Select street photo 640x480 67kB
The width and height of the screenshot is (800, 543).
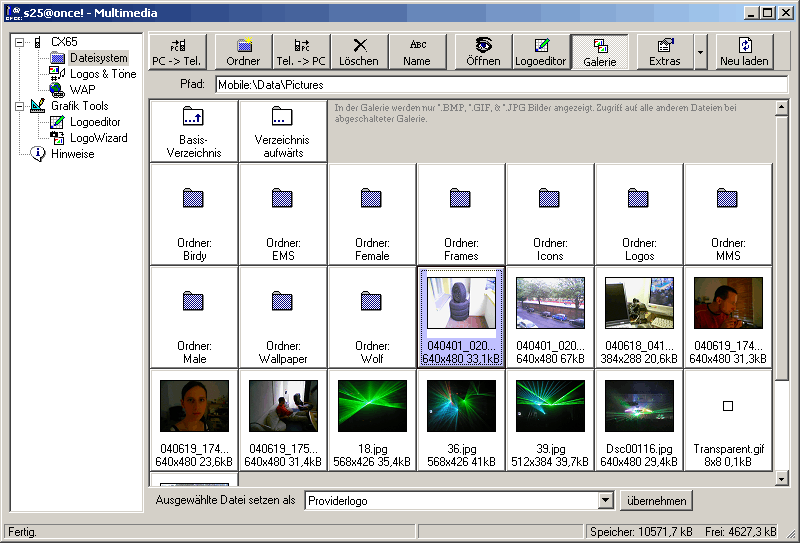pos(550,317)
